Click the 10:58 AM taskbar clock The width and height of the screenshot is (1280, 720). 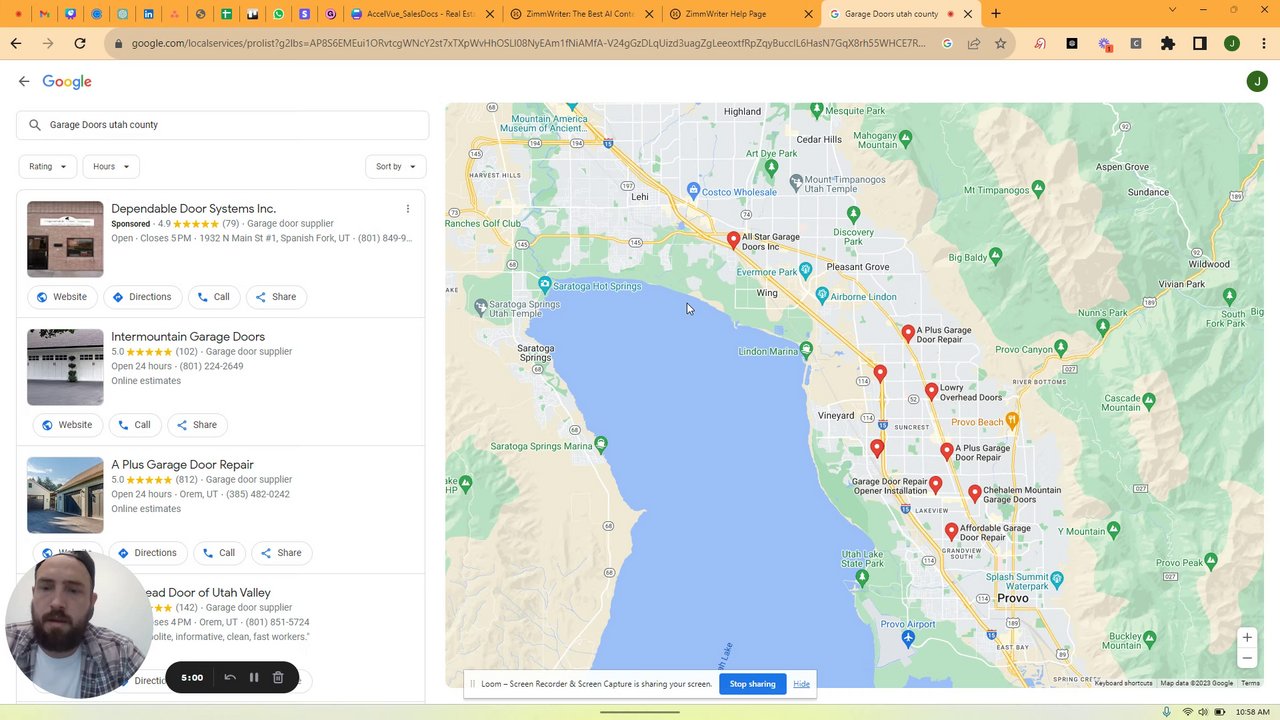(1252, 712)
